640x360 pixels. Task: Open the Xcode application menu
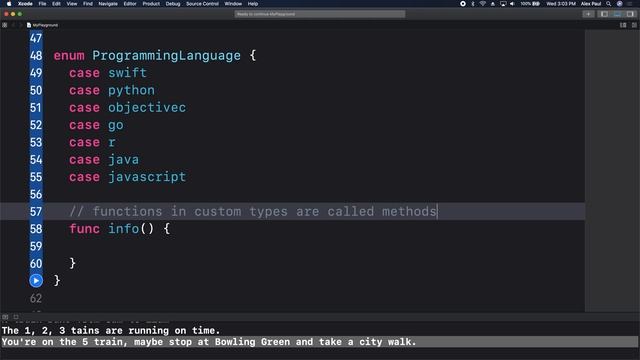point(25,4)
